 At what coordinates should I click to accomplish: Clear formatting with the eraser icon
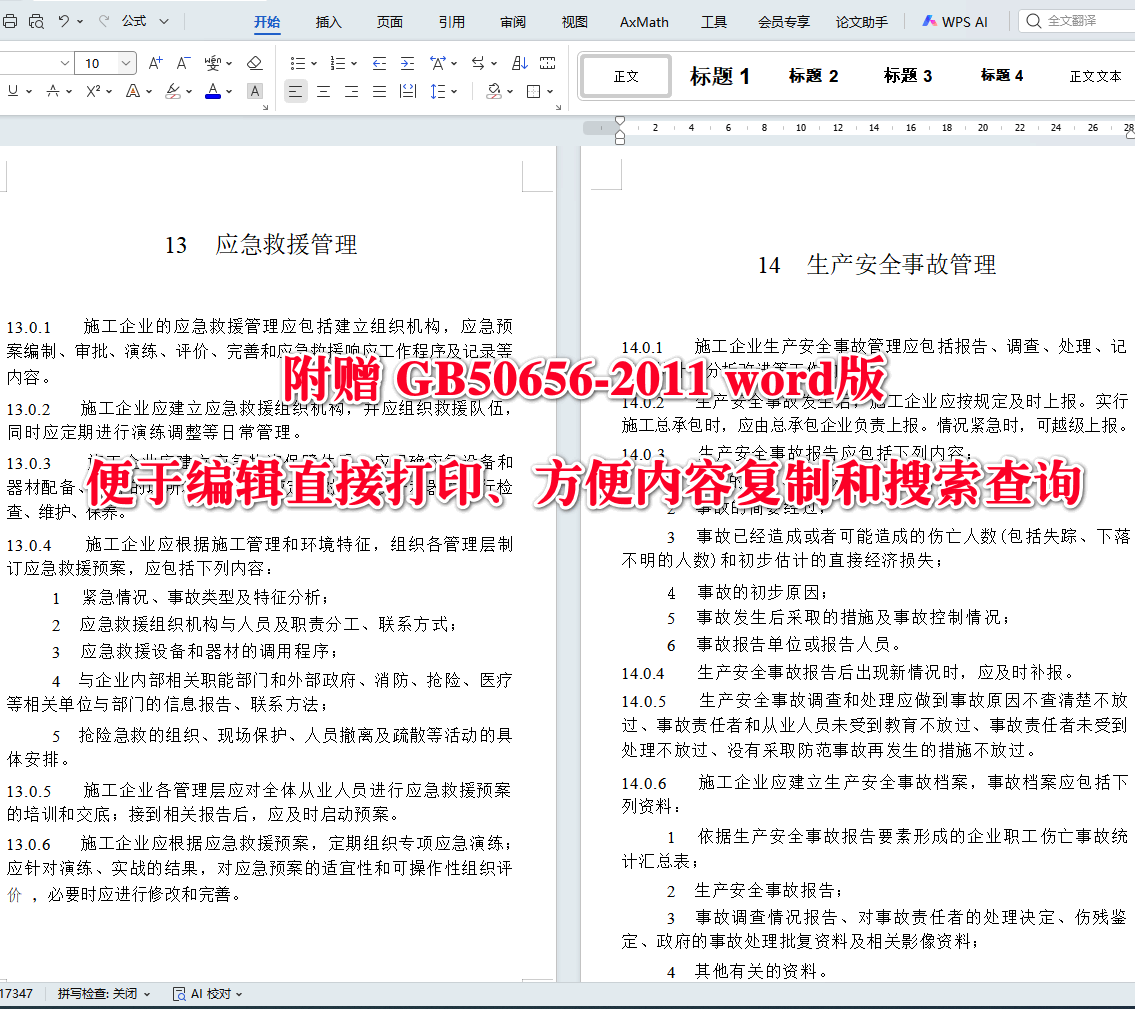[255, 63]
